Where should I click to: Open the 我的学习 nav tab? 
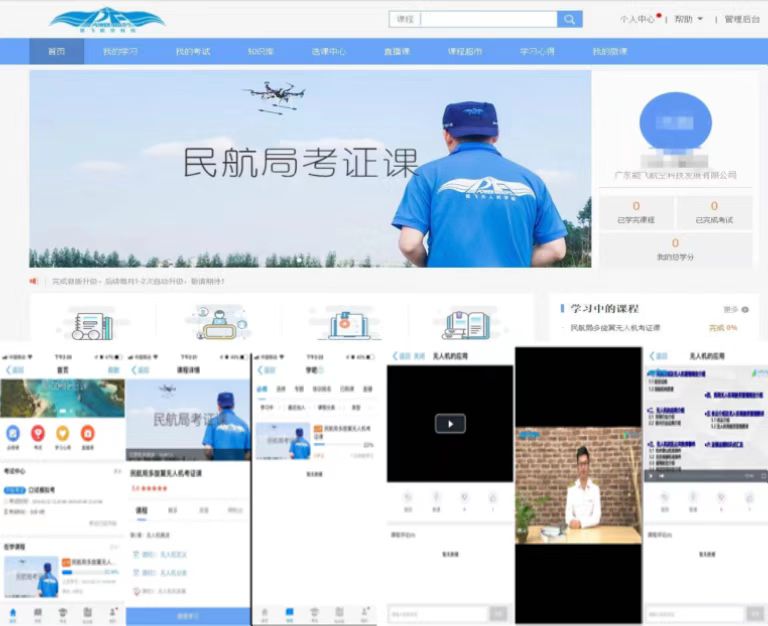click(120, 51)
